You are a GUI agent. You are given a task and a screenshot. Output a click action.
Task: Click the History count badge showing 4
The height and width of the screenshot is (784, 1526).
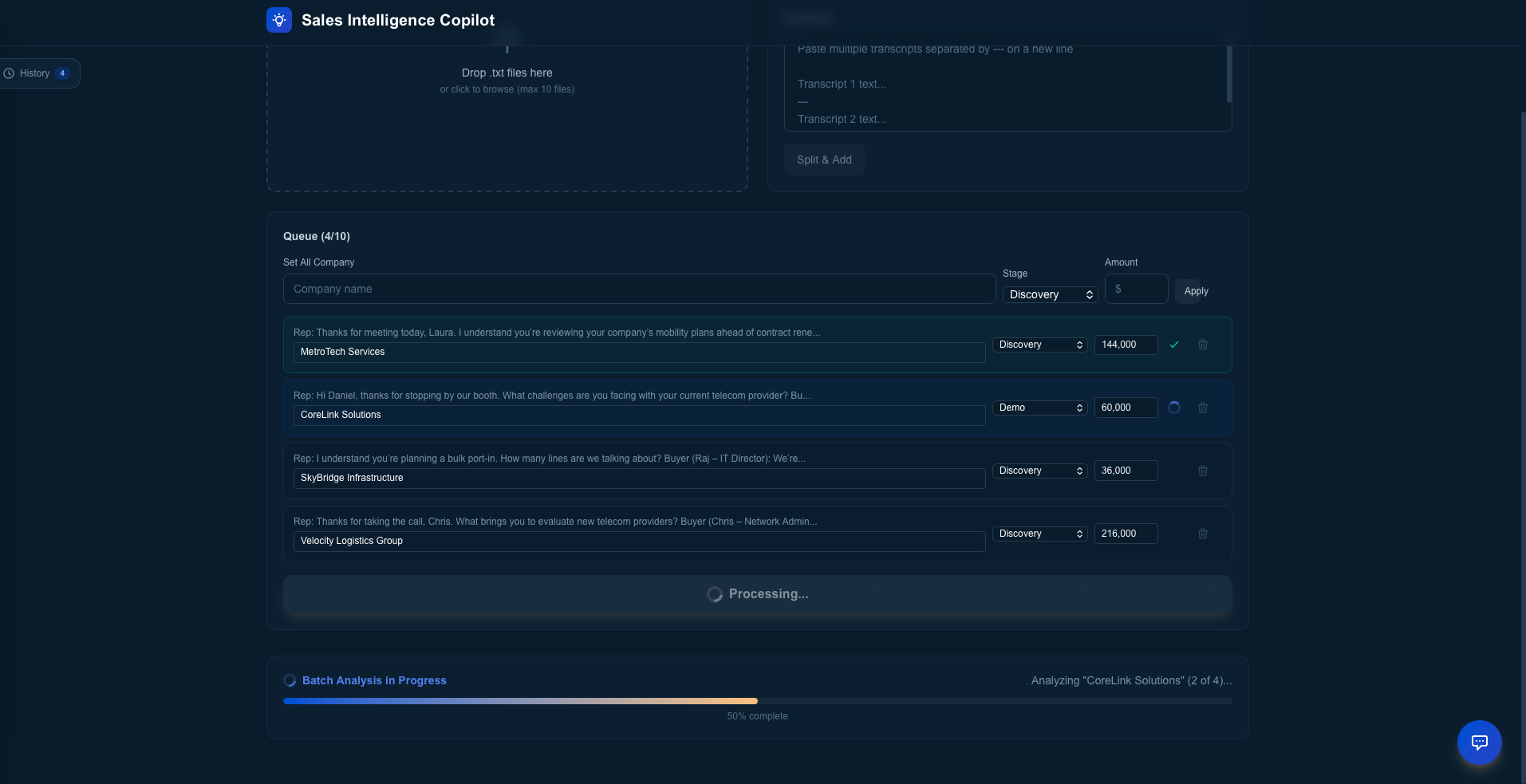(x=62, y=73)
